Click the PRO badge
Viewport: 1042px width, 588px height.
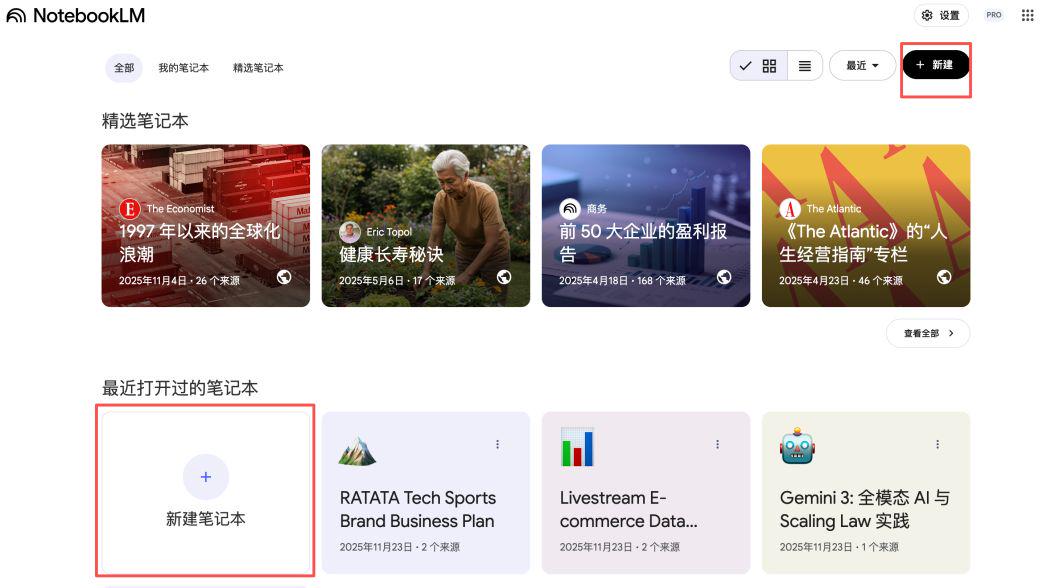[993, 15]
